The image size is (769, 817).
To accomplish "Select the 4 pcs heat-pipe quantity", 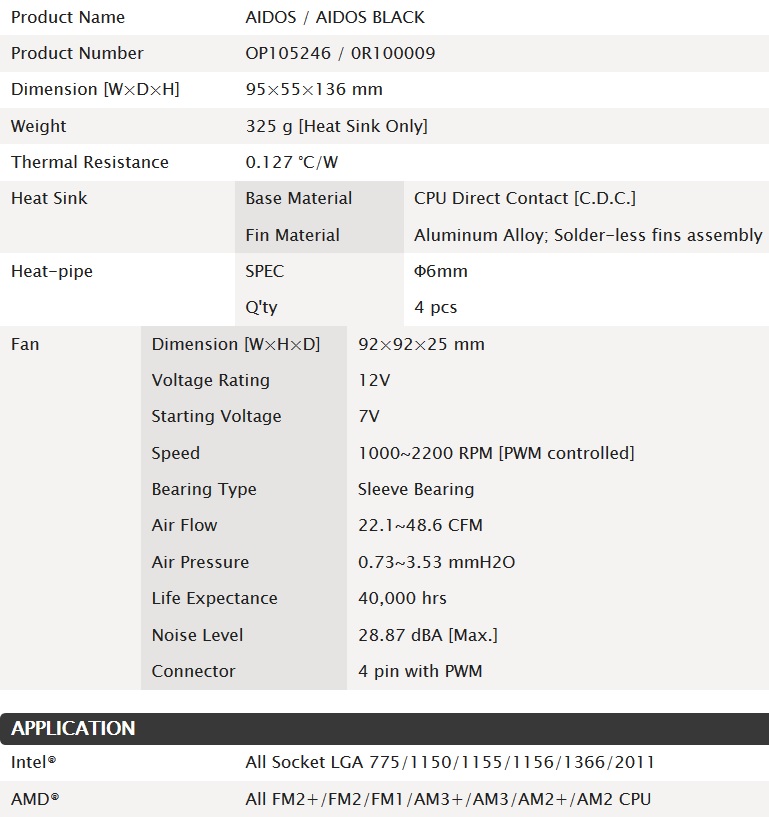I will [x=436, y=307].
